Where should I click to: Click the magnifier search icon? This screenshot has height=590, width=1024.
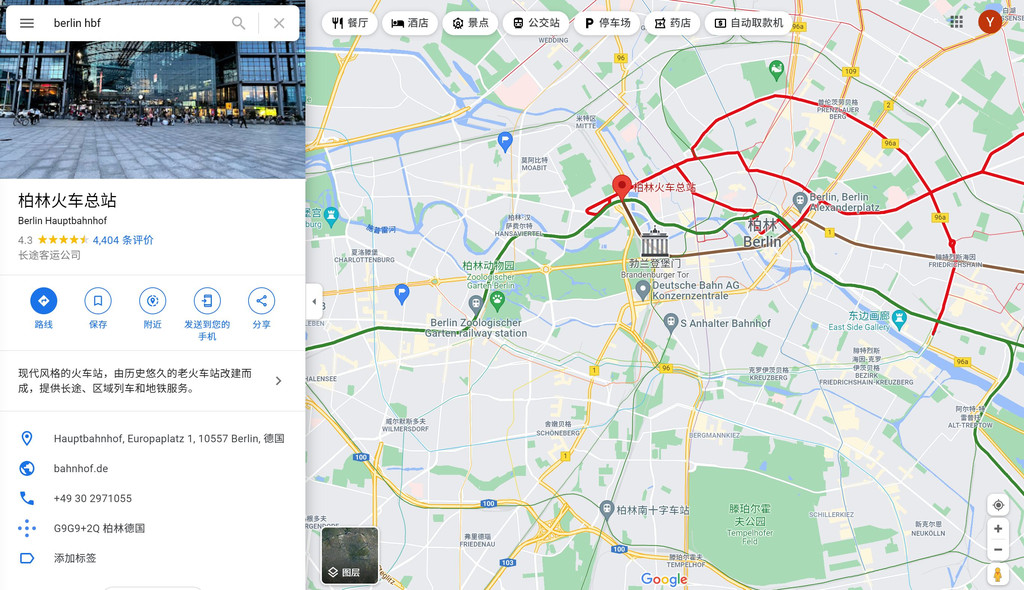pos(238,23)
